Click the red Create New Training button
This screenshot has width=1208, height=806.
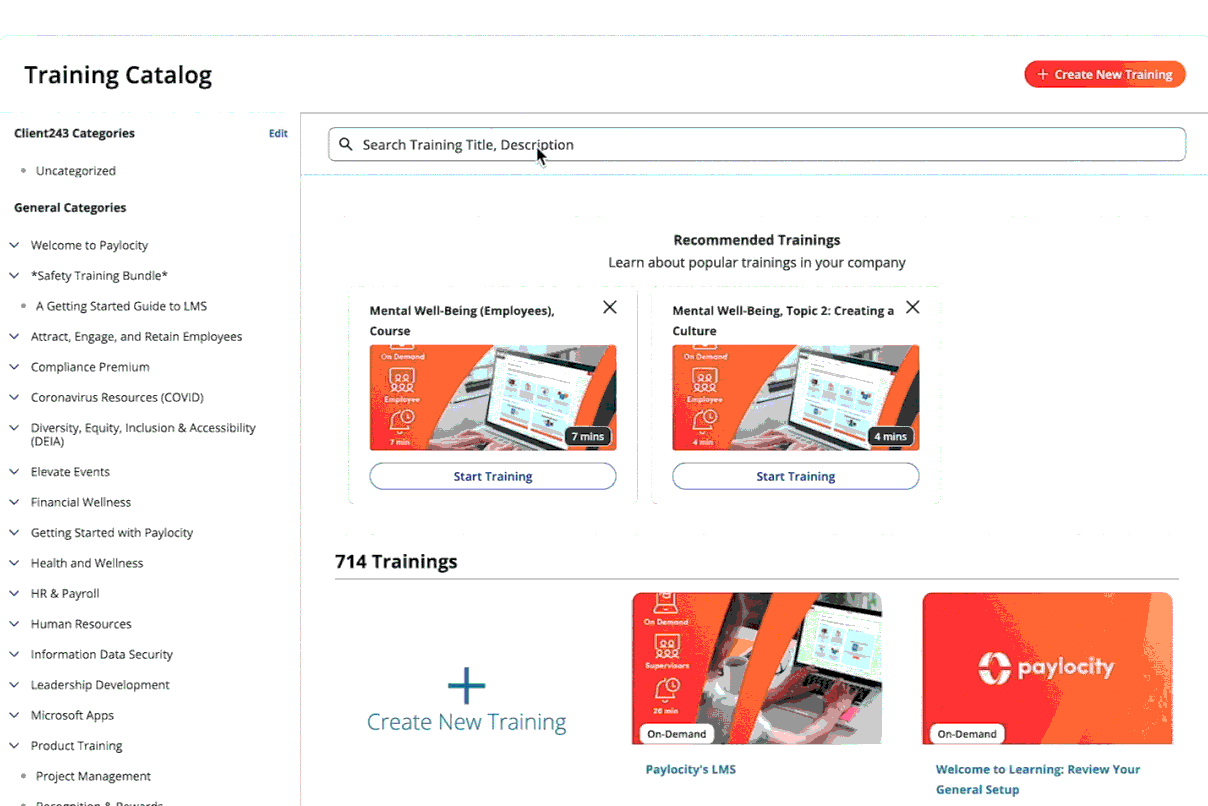(1105, 74)
